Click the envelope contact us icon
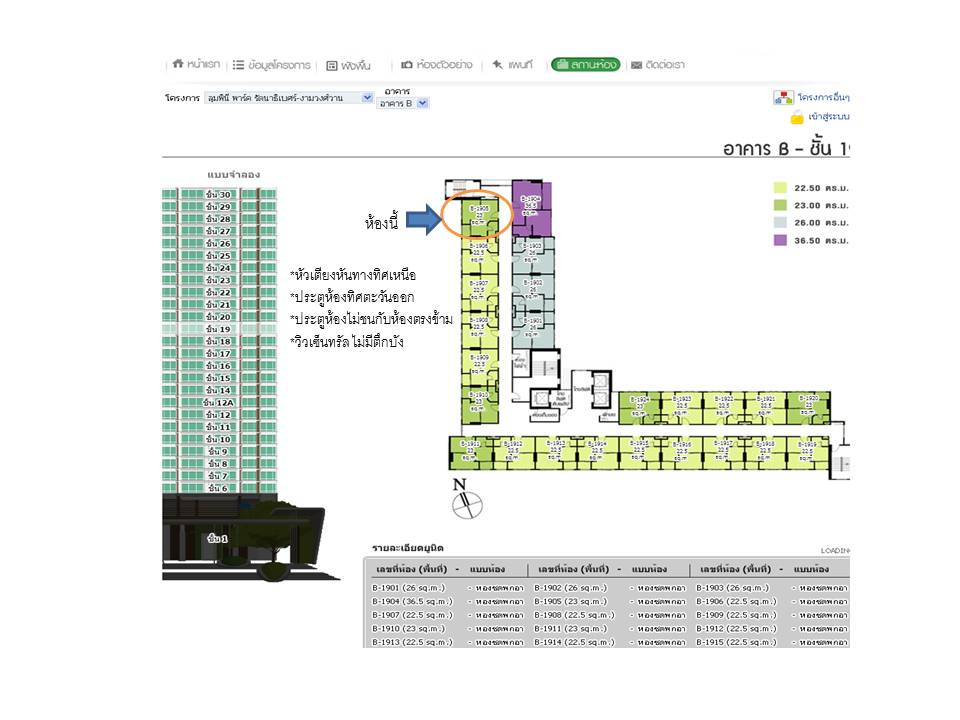960x720 pixels. coord(636,65)
